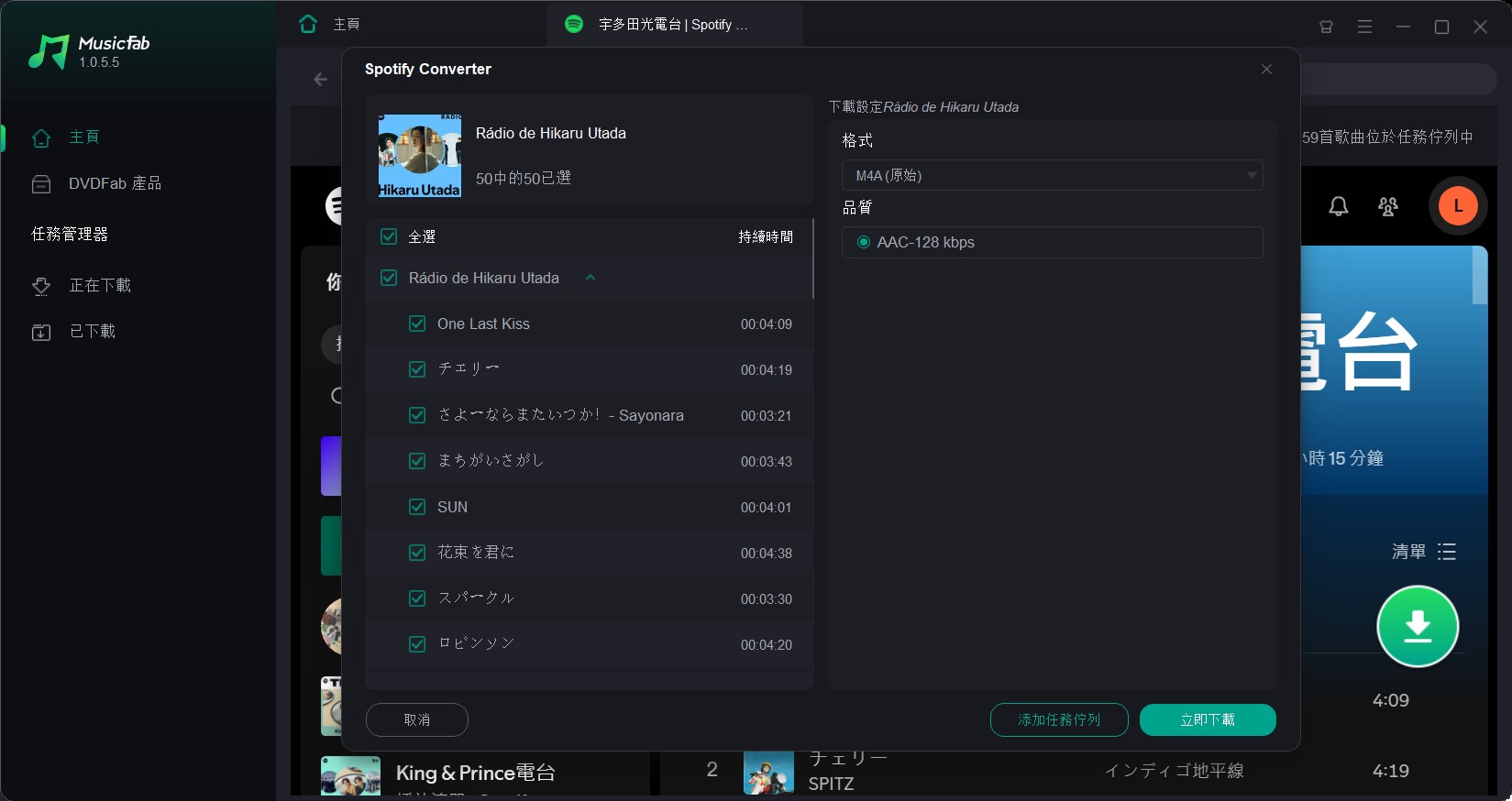The width and height of the screenshot is (1512, 801).
Task: Open the orange L profile avatar
Action: 1458,206
